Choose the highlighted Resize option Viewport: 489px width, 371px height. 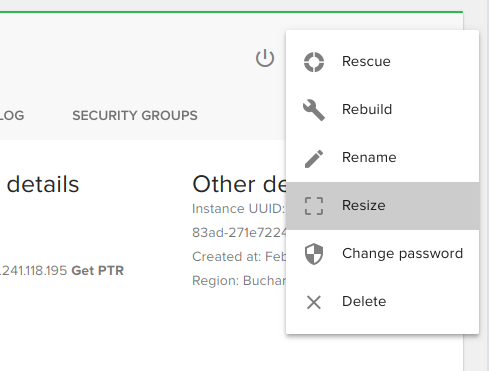[382, 206]
